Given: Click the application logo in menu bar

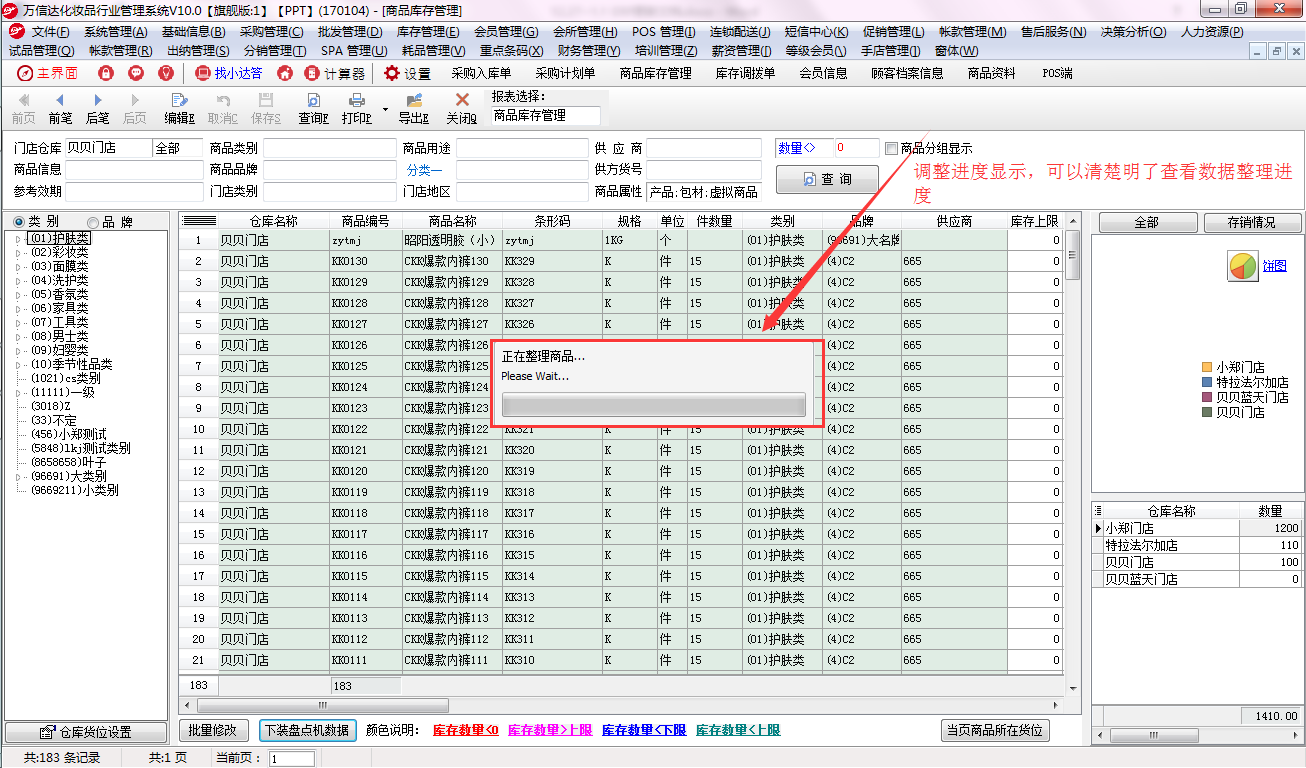Looking at the screenshot, I should 15,32.
